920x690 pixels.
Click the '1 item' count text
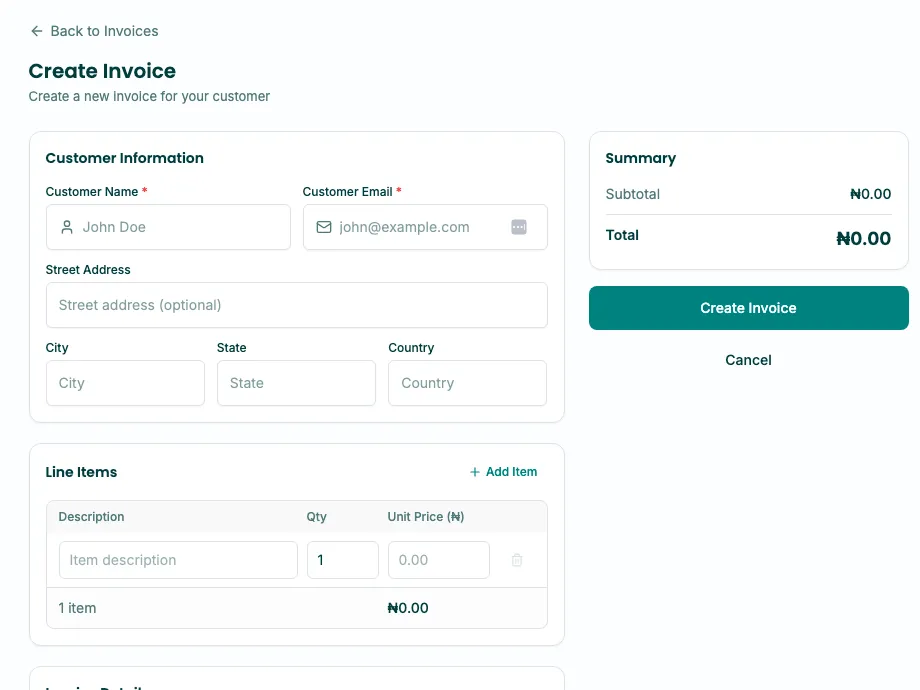[77, 608]
